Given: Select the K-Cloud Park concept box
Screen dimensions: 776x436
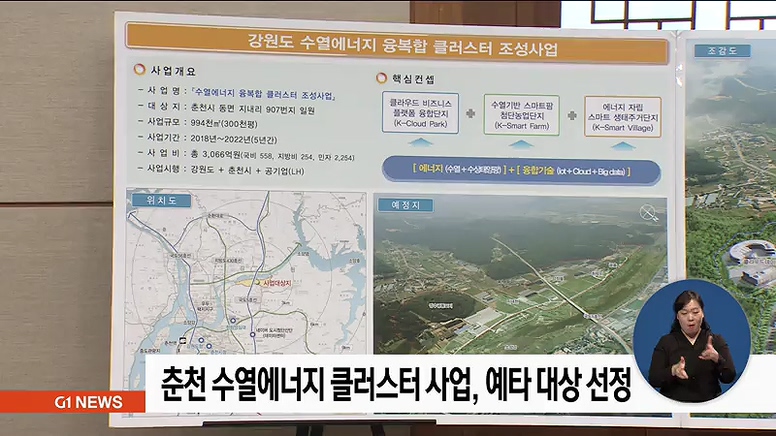Looking at the screenshot, I should coord(420,114).
